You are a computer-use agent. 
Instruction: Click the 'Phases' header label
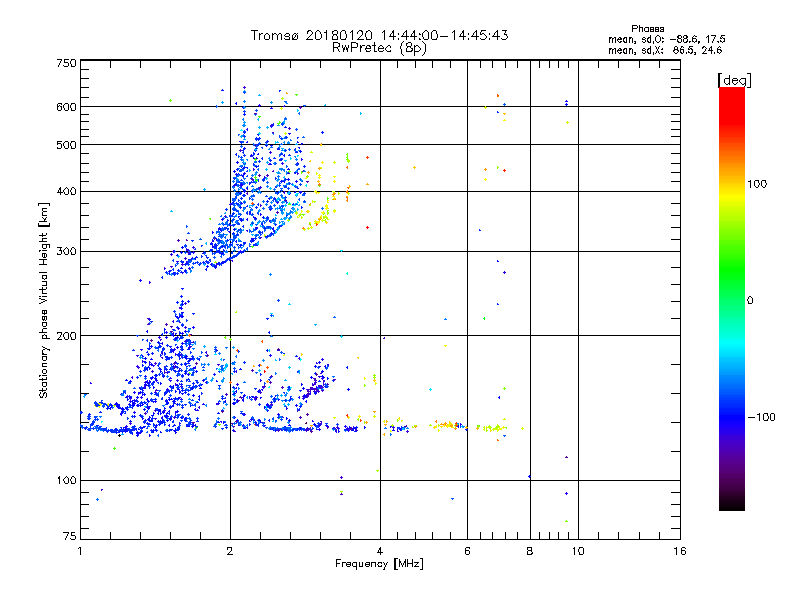pos(647,29)
